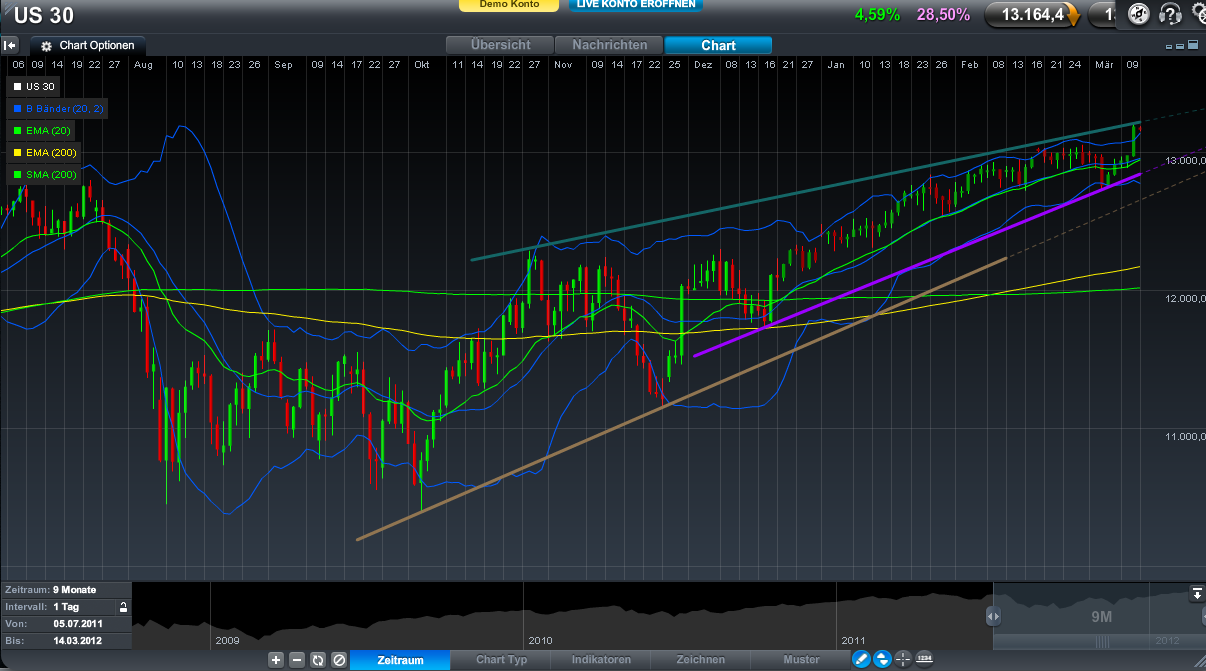Image resolution: width=1206 pixels, height=671 pixels.
Task: Select the blue pencil drawing tool icon
Action: [861, 659]
